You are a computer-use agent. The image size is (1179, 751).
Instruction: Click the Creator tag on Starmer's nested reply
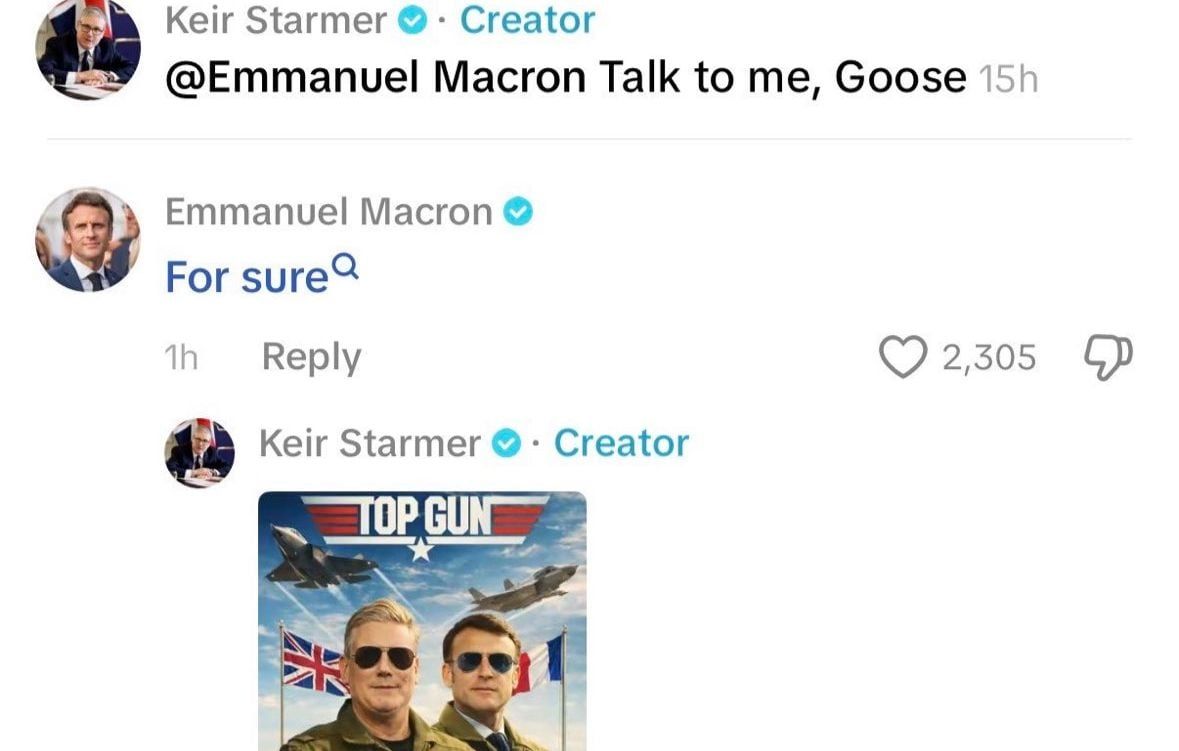point(620,442)
